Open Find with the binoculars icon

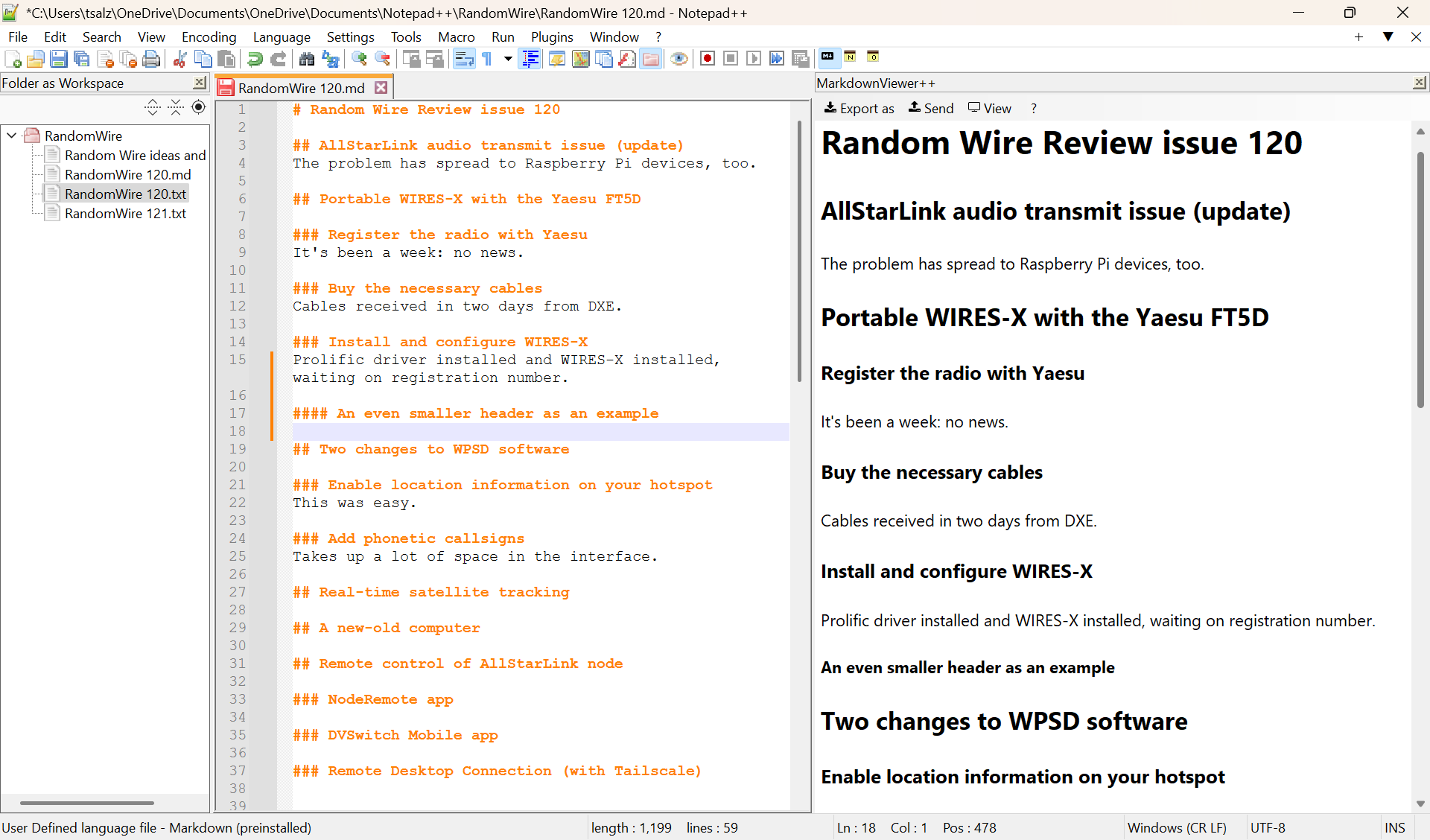[307, 59]
